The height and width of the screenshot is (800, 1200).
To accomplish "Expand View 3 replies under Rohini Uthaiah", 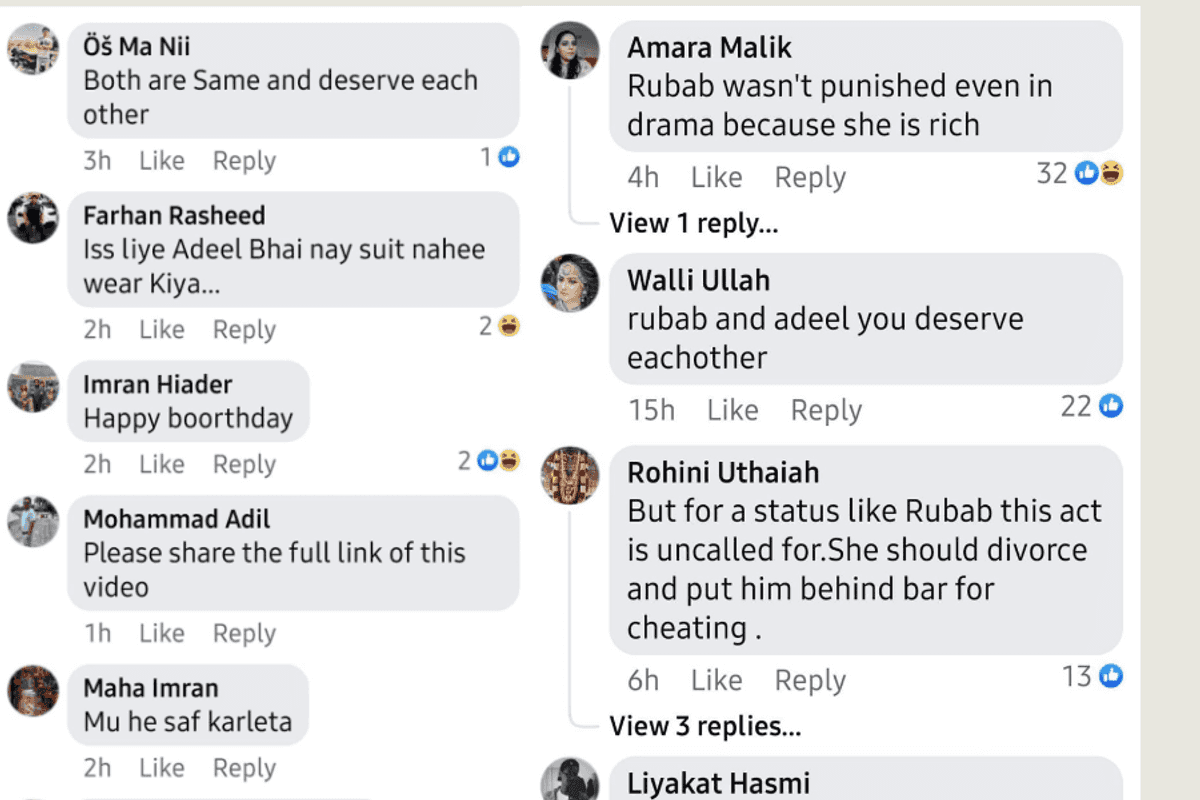I will point(705,726).
